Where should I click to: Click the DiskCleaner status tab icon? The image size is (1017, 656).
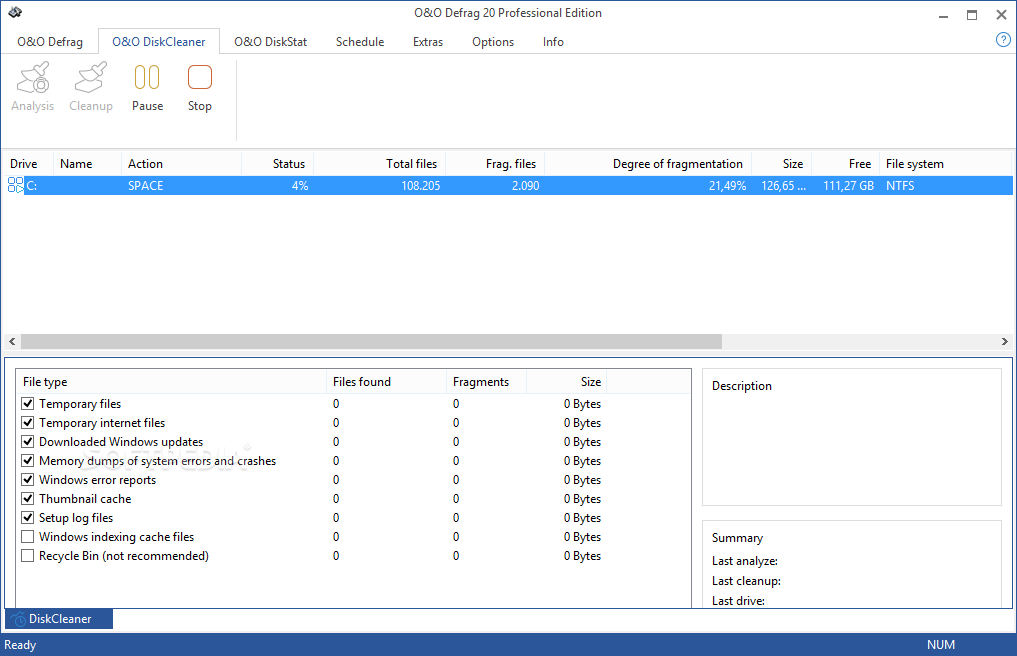18,619
